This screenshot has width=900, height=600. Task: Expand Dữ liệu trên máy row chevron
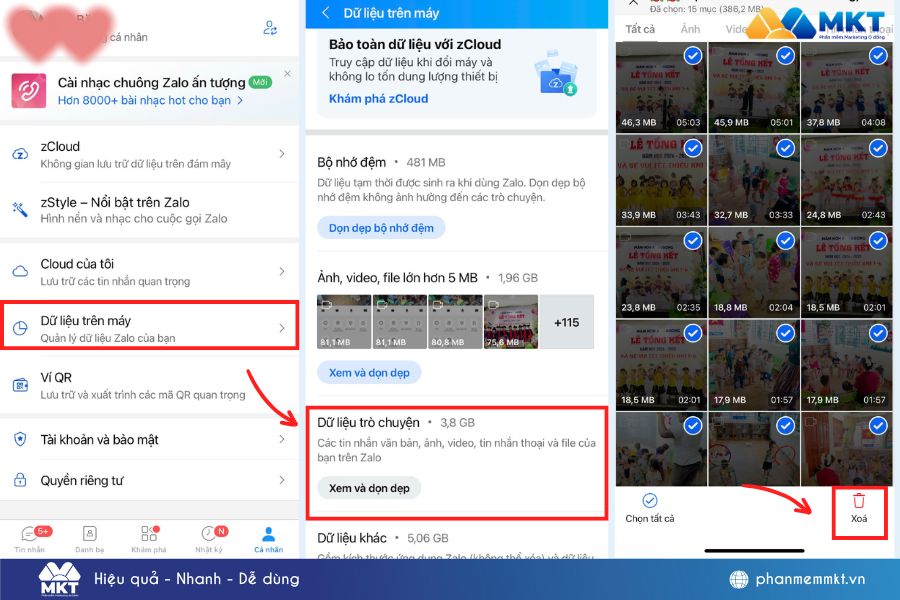coord(282,328)
